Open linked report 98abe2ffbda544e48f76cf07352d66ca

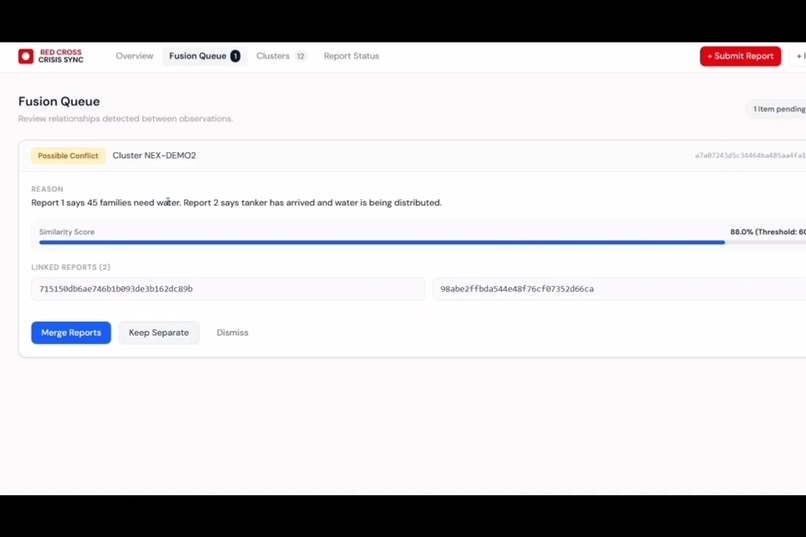[619, 289]
